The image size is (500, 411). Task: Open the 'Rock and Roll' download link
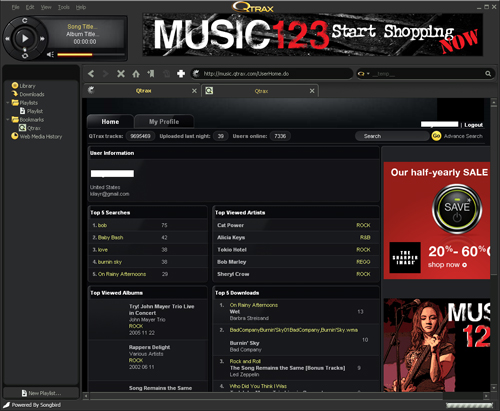(245, 361)
